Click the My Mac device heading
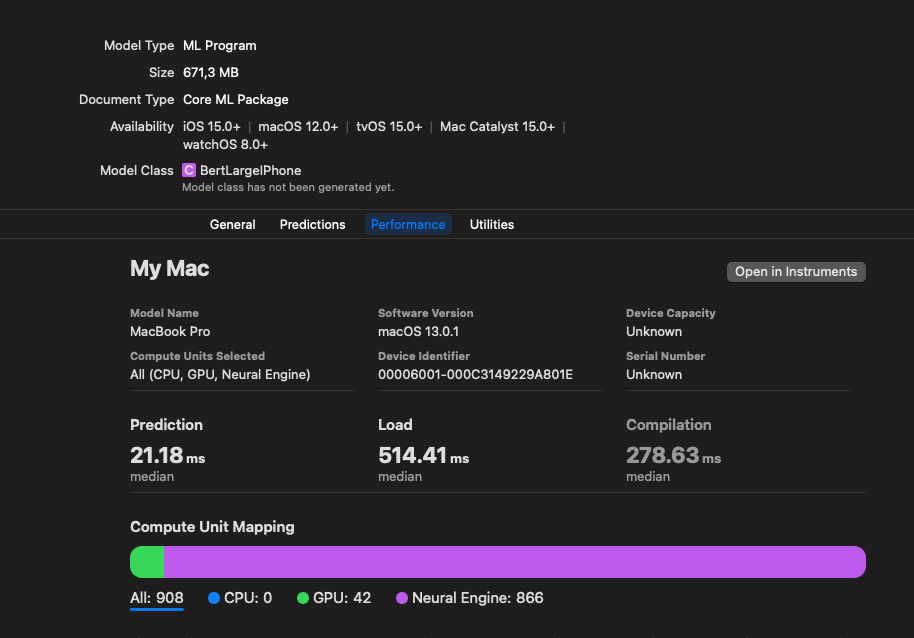Screen dimensions: 914x638 point(170,268)
